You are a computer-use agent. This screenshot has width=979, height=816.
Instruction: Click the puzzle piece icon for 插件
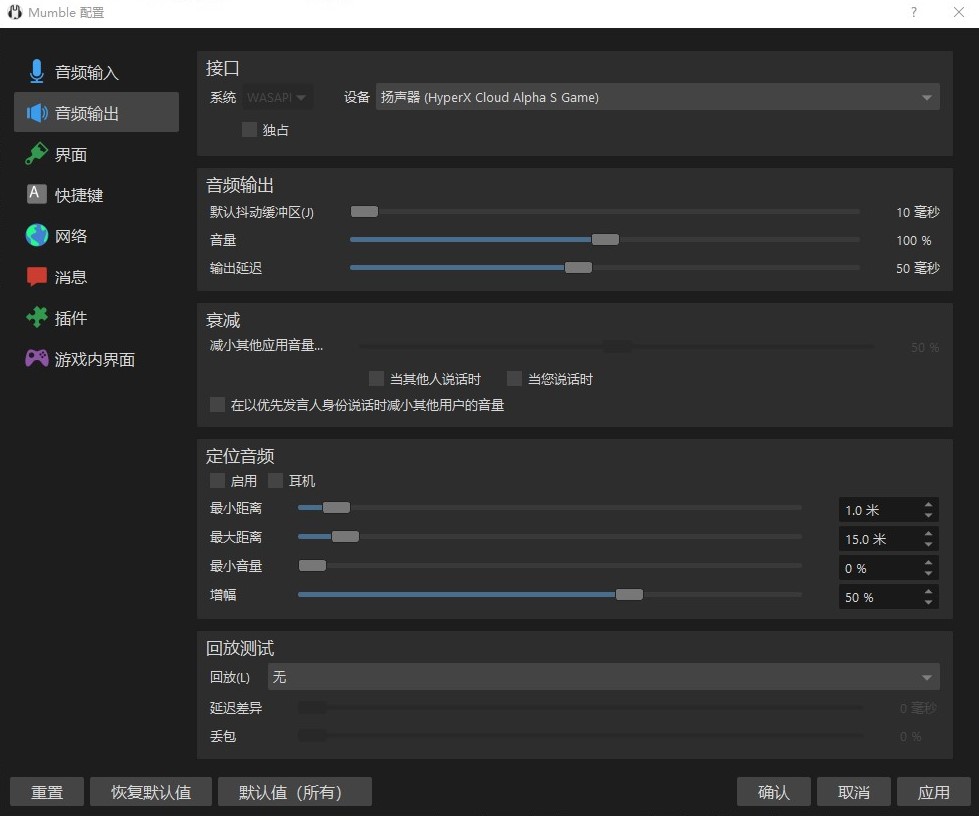37,318
